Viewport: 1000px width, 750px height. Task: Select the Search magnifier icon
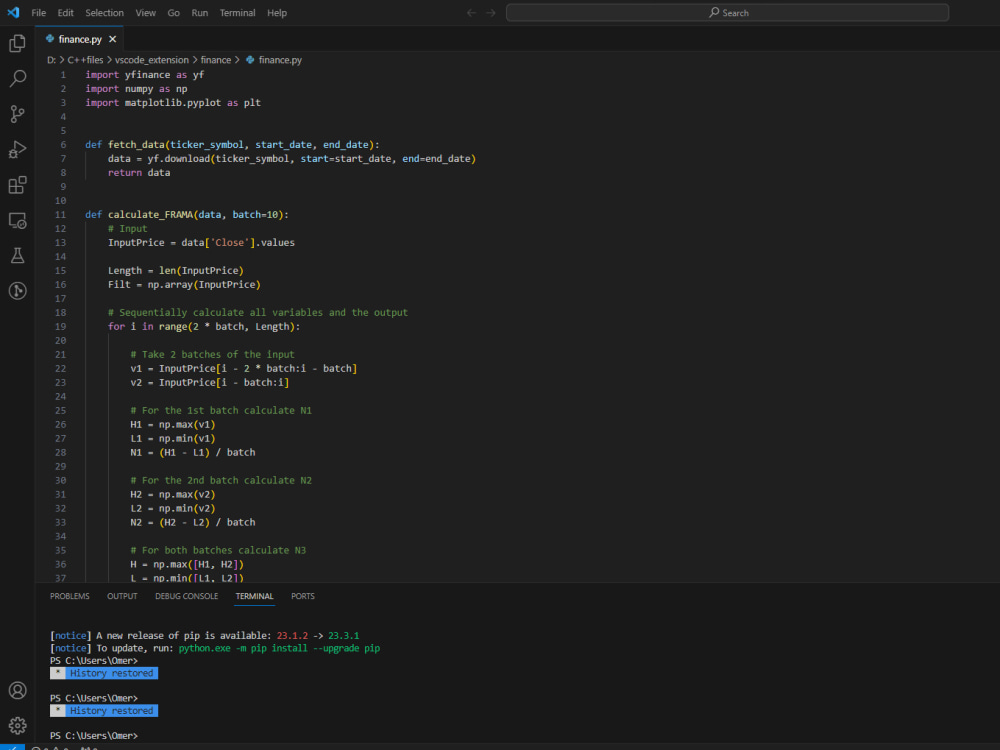tap(16, 78)
